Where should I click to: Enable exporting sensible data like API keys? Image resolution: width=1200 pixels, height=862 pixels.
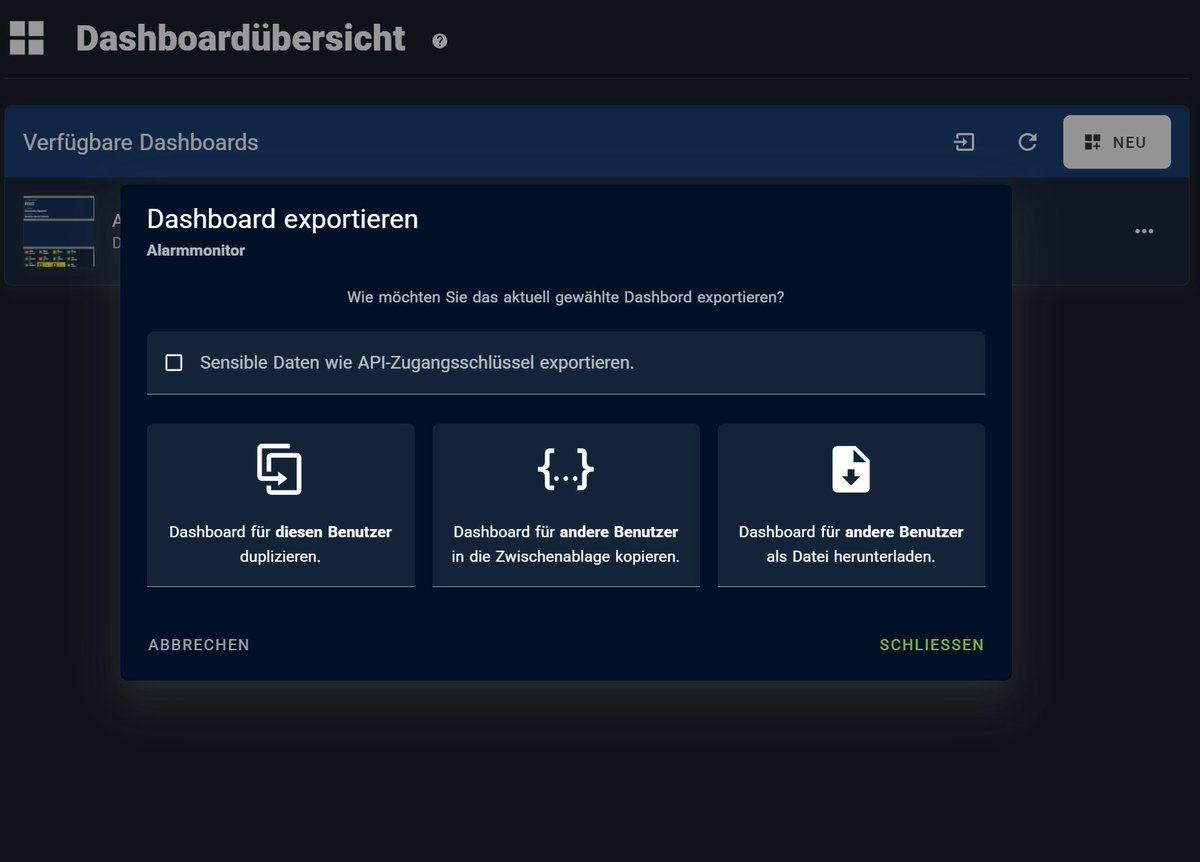(174, 362)
